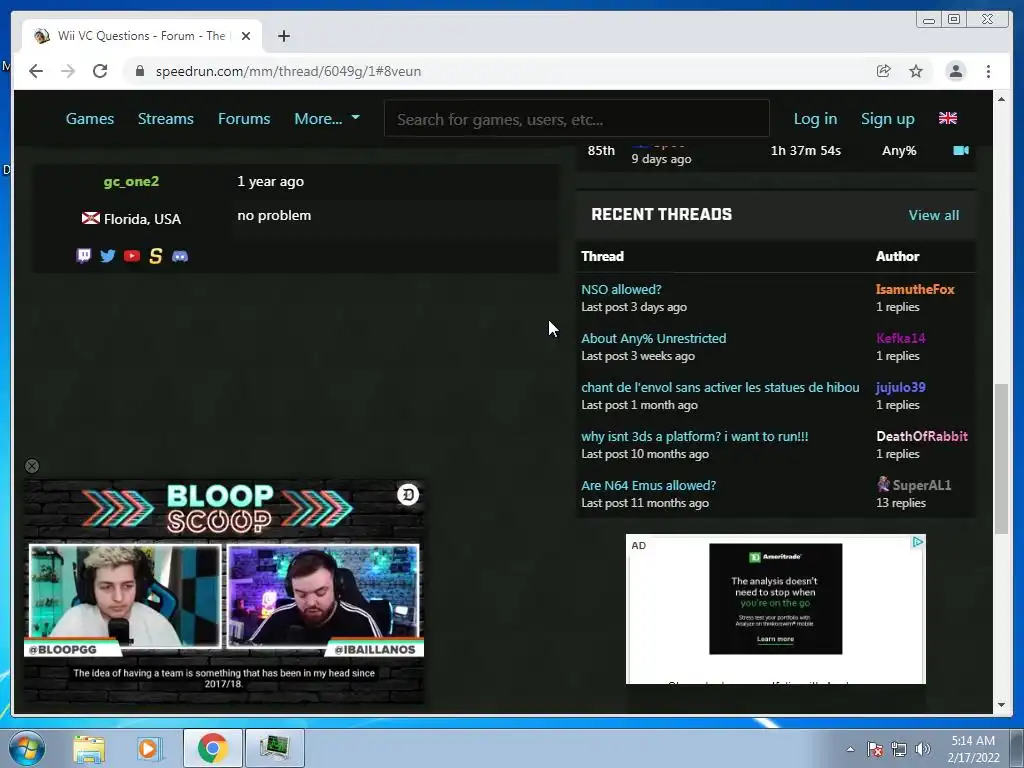Screen dimensions: 1024x768
Task: Close the Wii VC Questions tab
Action: [246, 36]
